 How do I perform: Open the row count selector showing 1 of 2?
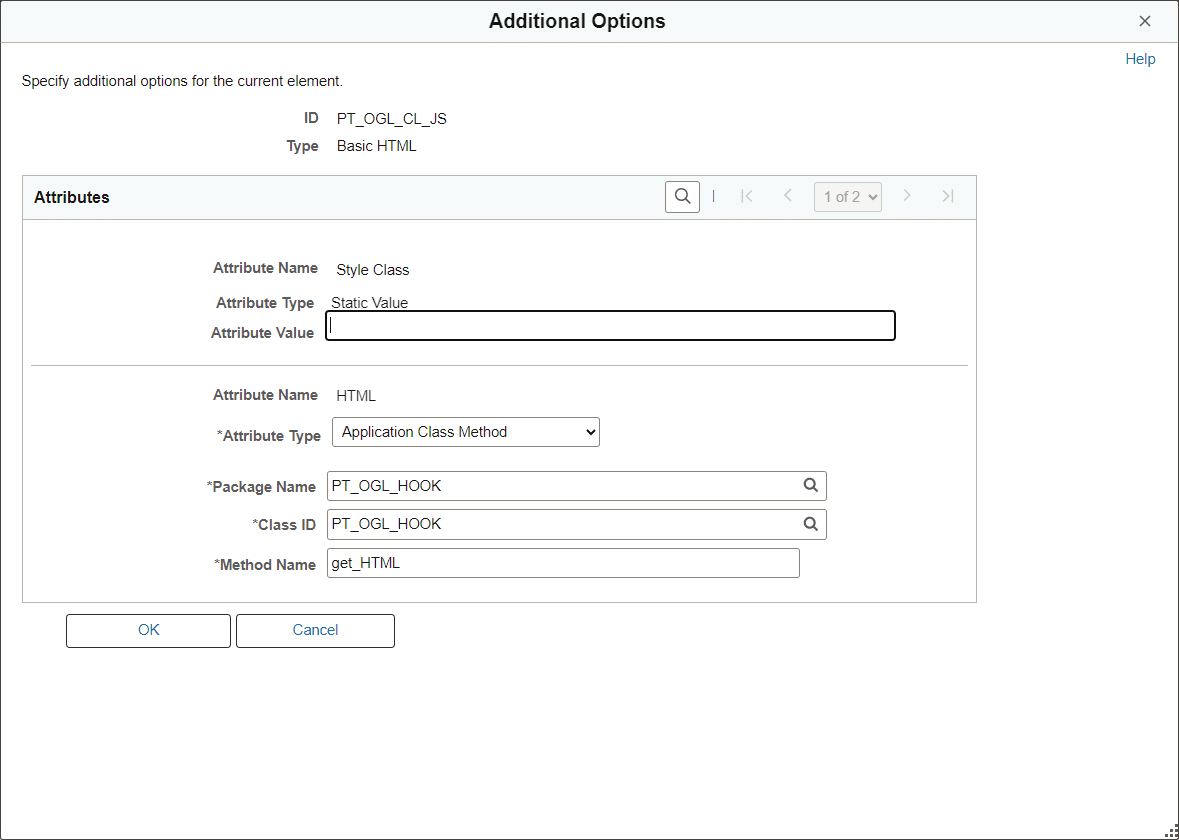847,196
